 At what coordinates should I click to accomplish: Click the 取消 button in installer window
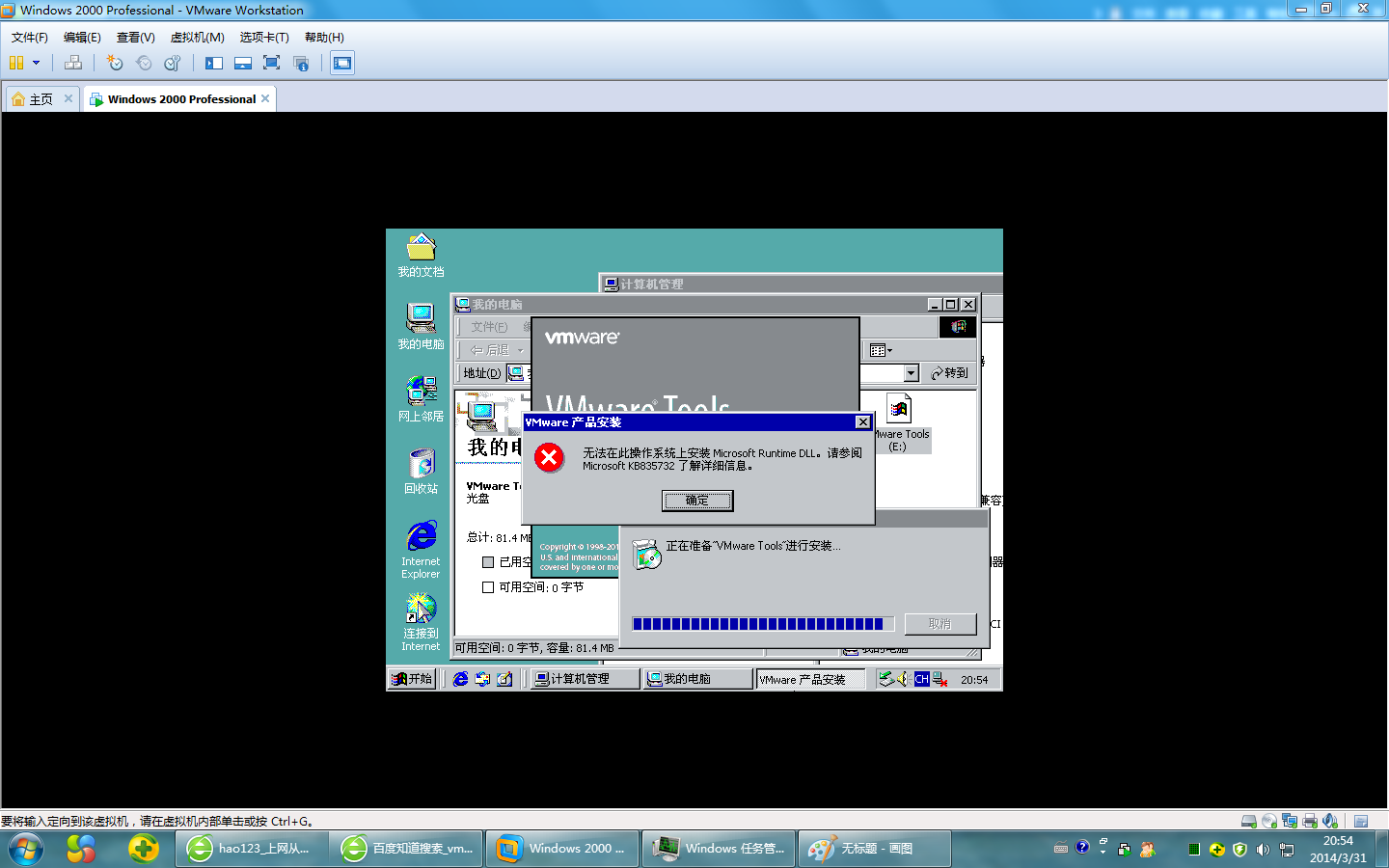click(940, 624)
